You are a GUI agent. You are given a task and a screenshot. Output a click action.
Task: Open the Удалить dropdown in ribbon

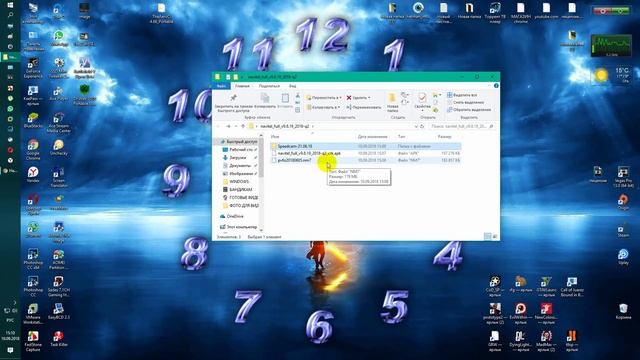coord(358,98)
